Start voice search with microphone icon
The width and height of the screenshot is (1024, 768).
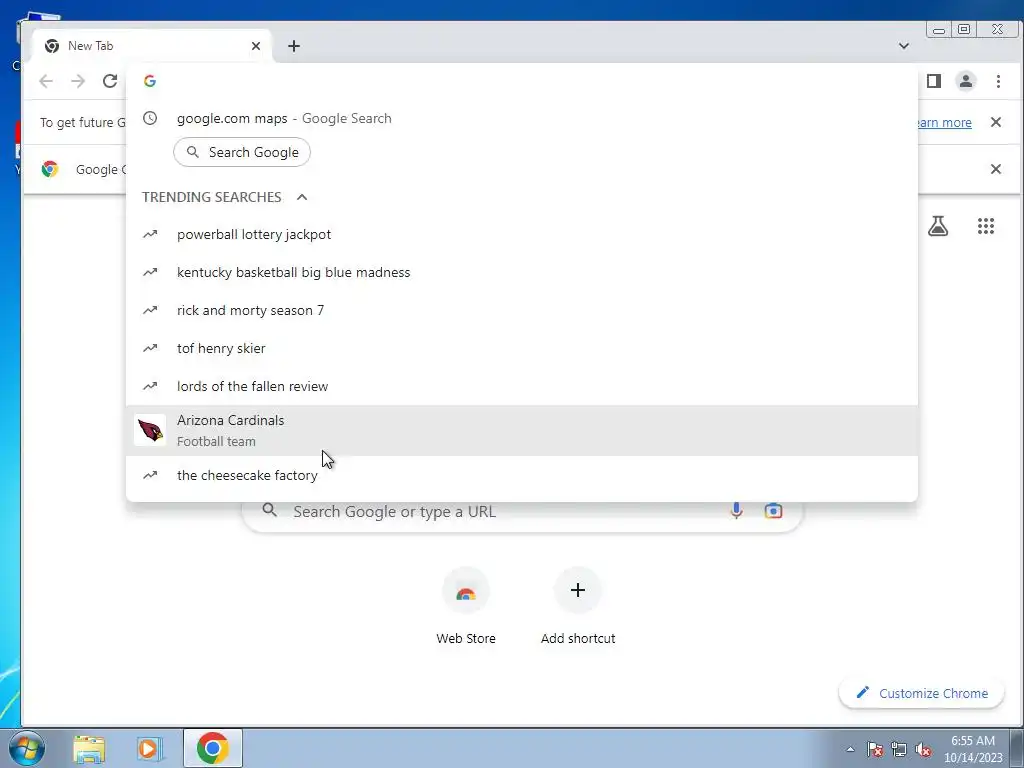point(736,511)
